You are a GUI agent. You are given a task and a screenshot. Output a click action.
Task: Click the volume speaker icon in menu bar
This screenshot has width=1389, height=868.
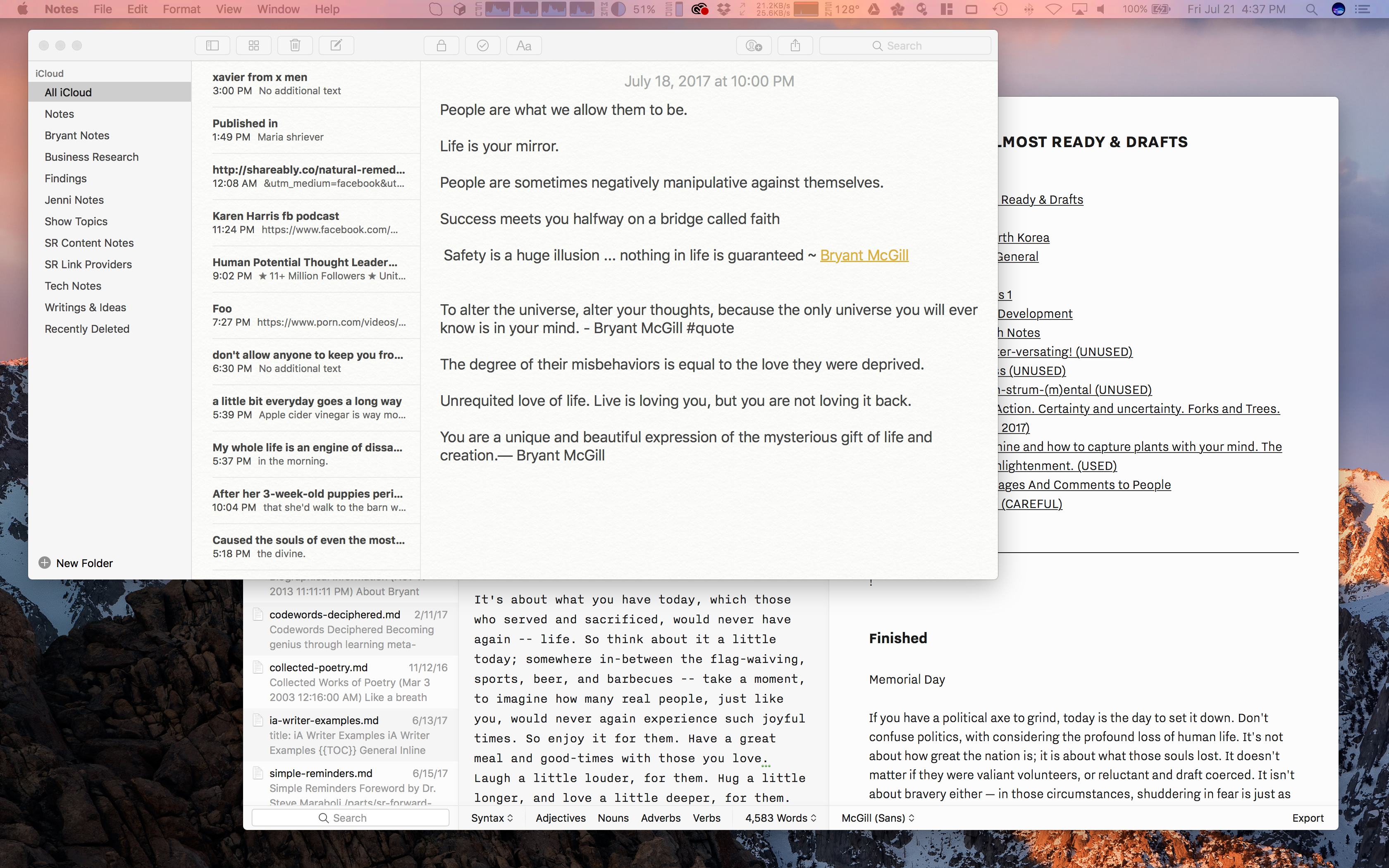(x=1101, y=9)
